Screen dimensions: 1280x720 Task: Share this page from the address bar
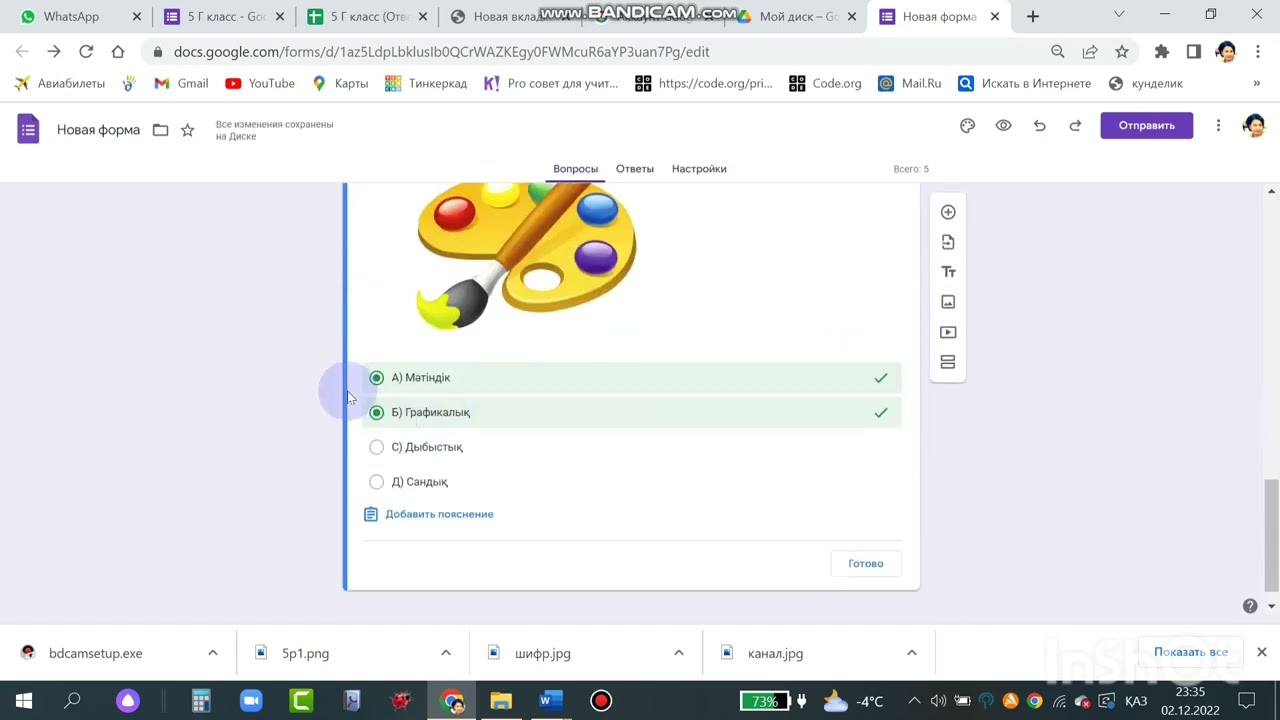pos(1090,52)
